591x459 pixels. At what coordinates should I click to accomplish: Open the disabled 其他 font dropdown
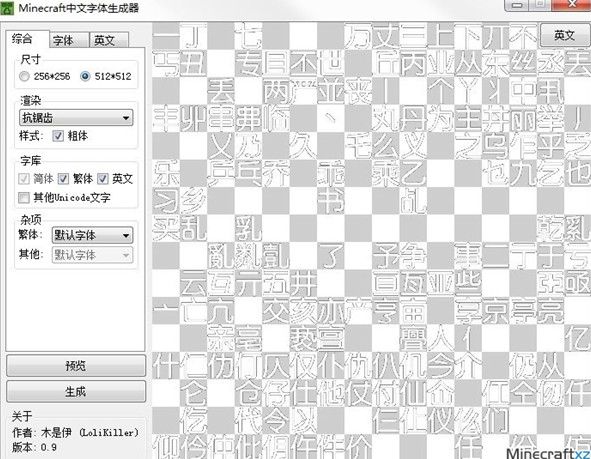[92, 255]
